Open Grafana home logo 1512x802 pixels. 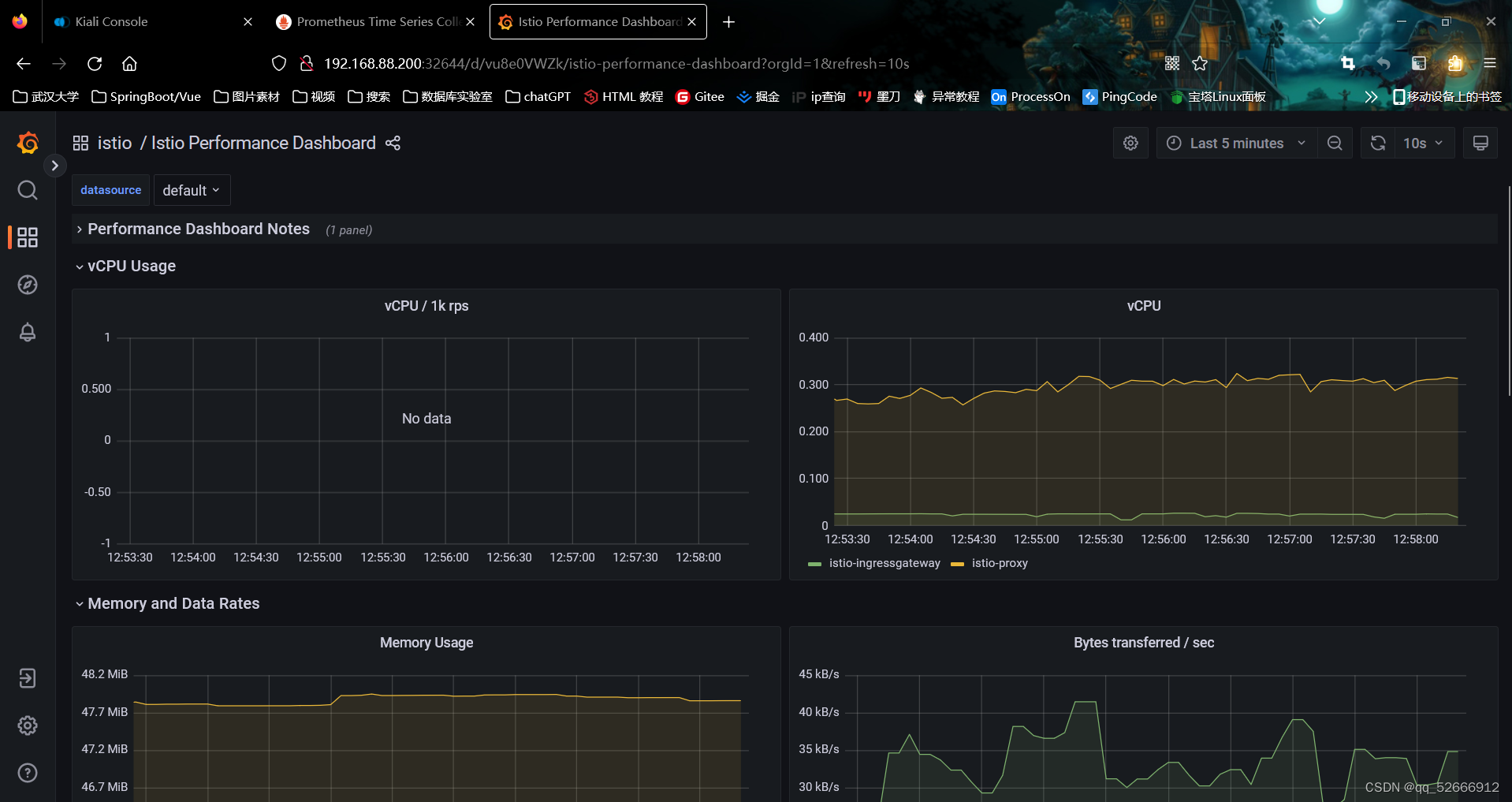28,143
